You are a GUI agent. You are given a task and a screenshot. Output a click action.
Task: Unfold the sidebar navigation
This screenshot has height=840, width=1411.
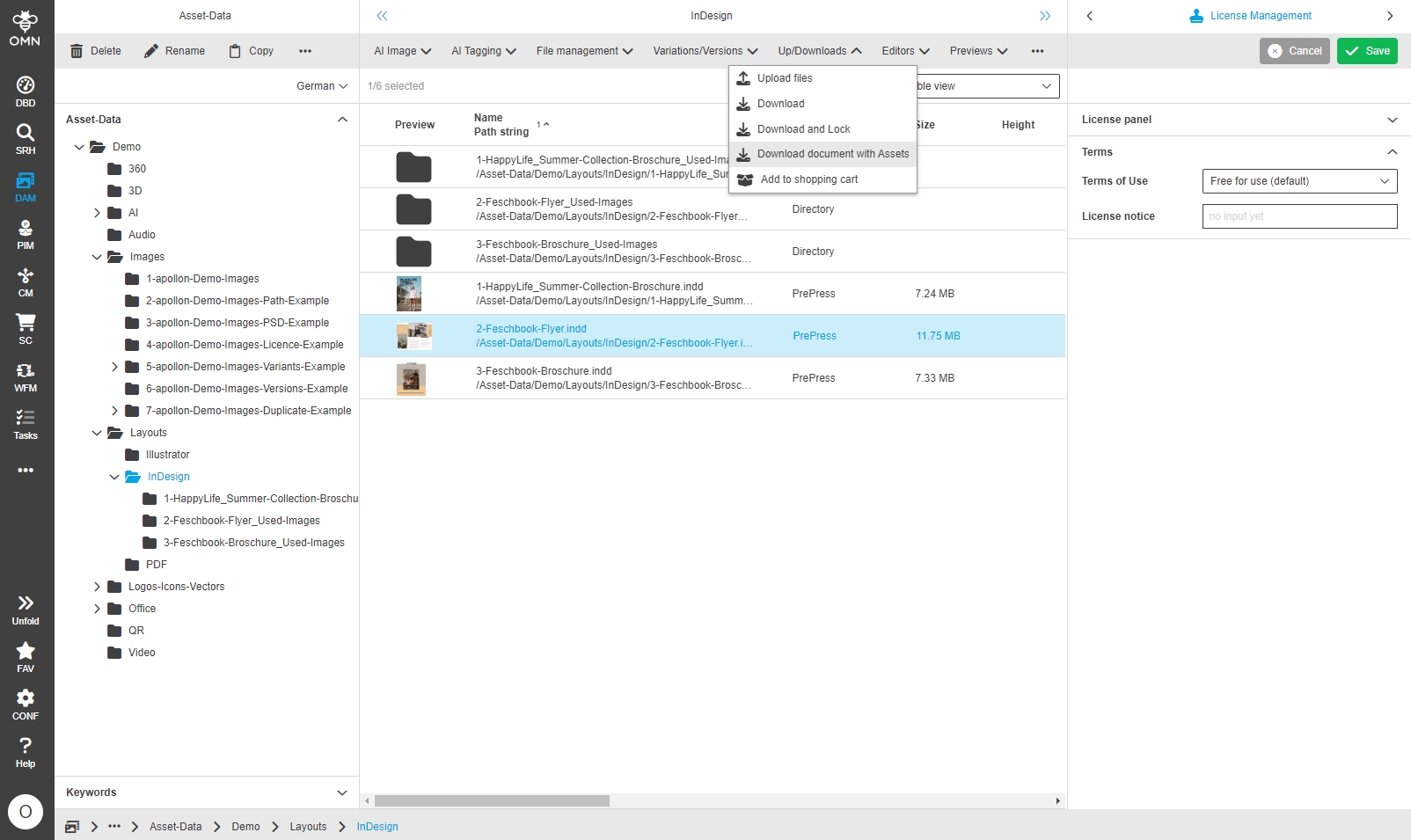(x=26, y=609)
